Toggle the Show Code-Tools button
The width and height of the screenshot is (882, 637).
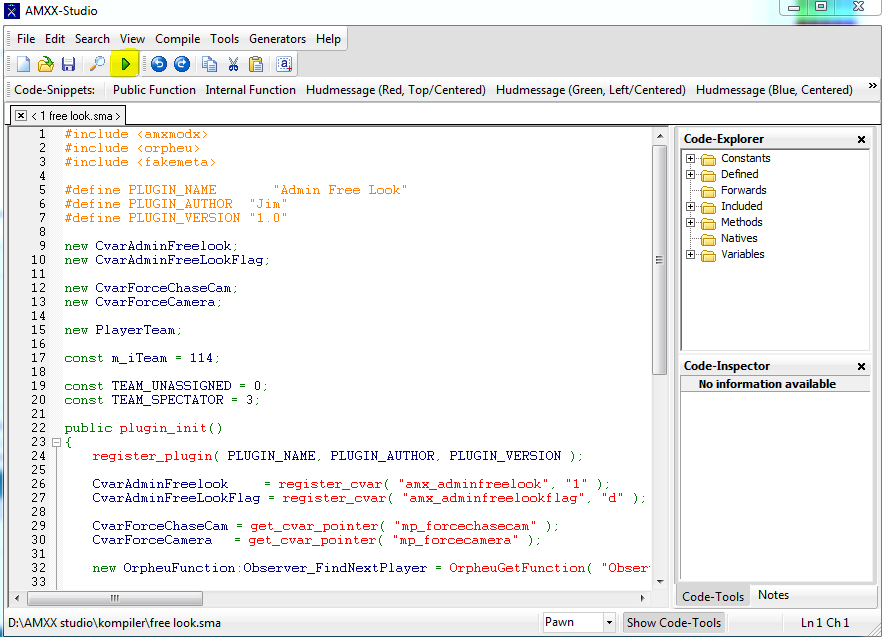pos(673,622)
